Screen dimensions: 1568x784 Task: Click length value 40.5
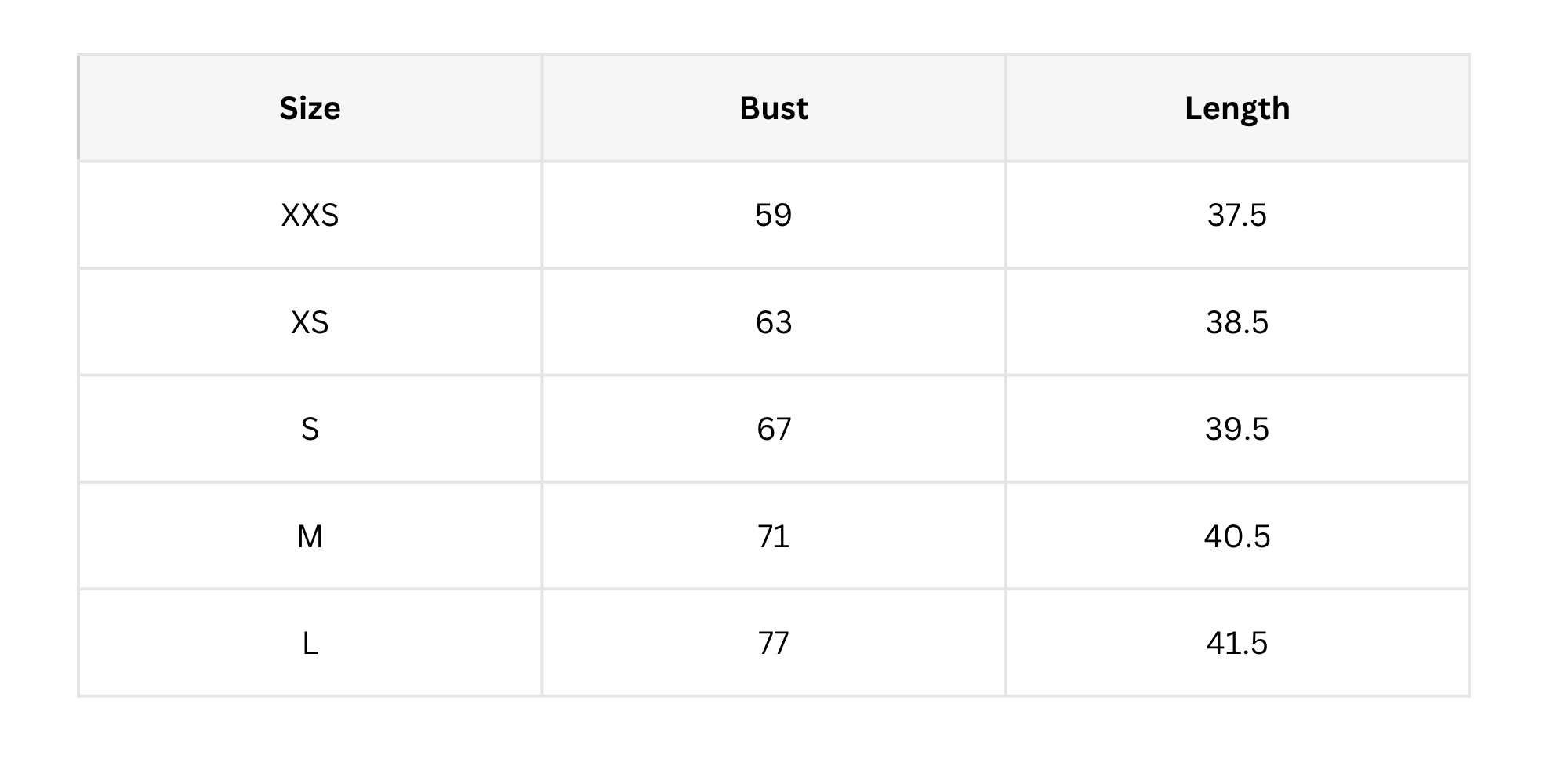[x=1237, y=536]
